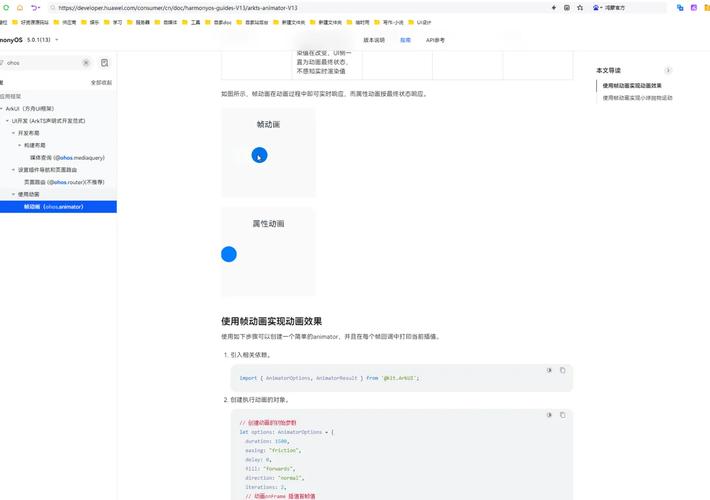Image resolution: width=710 pixels, height=500 pixels.
Task: Go to 使用帧动画实现动画效果 in outline
Action: pyautogui.click(x=632, y=86)
